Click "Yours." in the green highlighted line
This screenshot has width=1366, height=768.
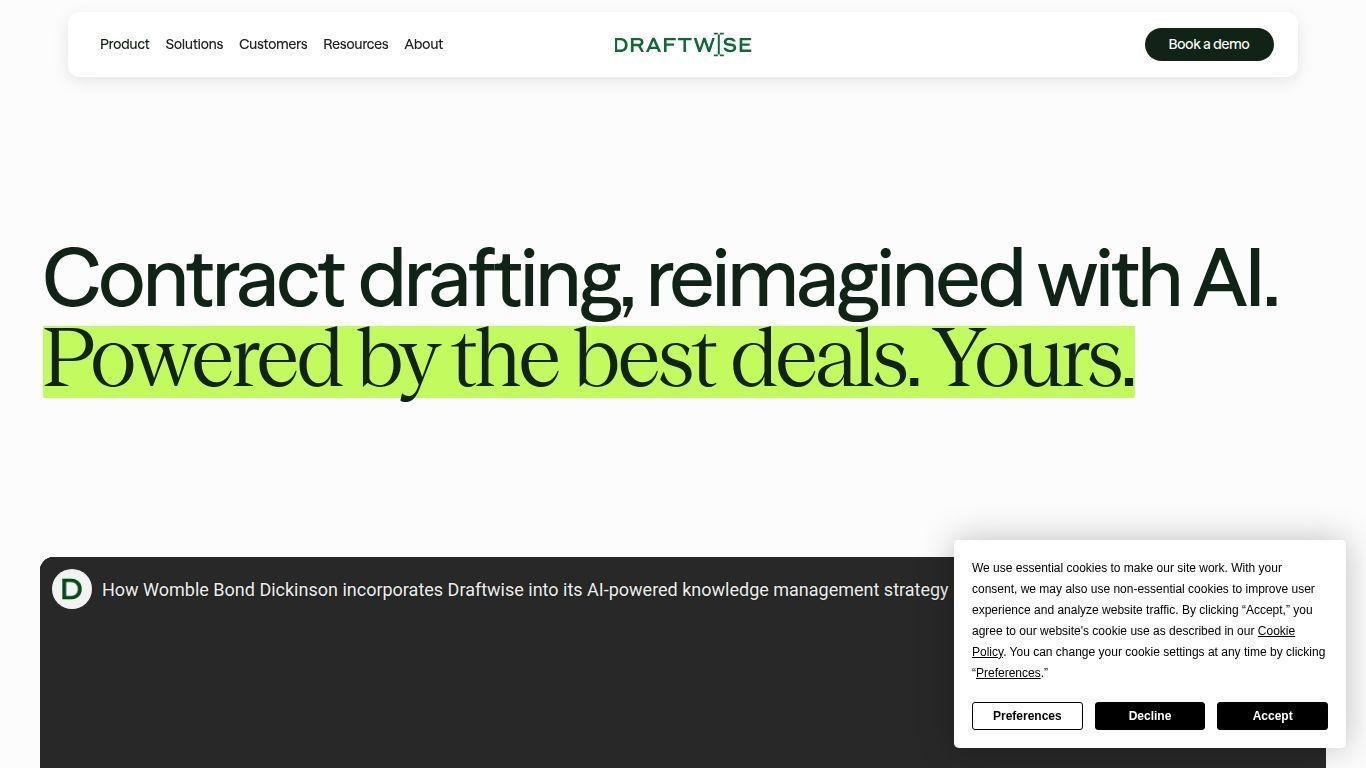point(1035,359)
